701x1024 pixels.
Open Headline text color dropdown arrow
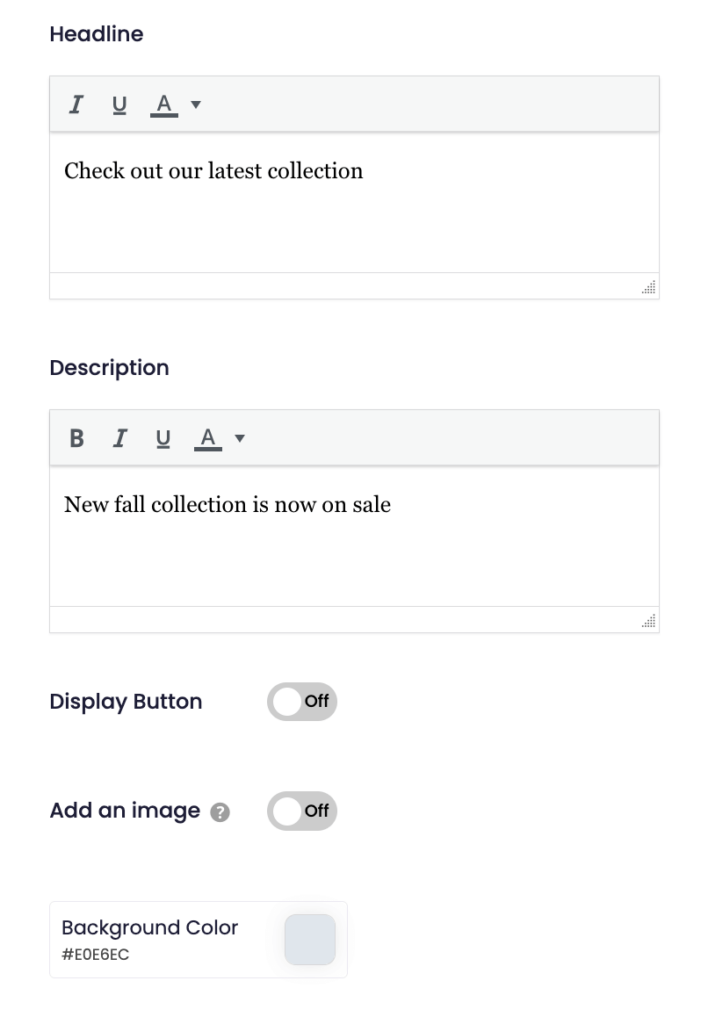point(195,104)
